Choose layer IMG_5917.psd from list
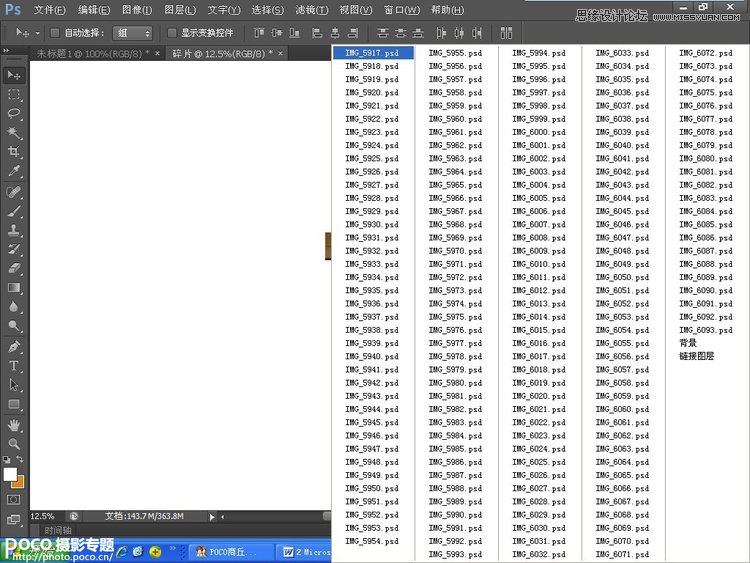The width and height of the screenshot is (750, 563). 373,53
